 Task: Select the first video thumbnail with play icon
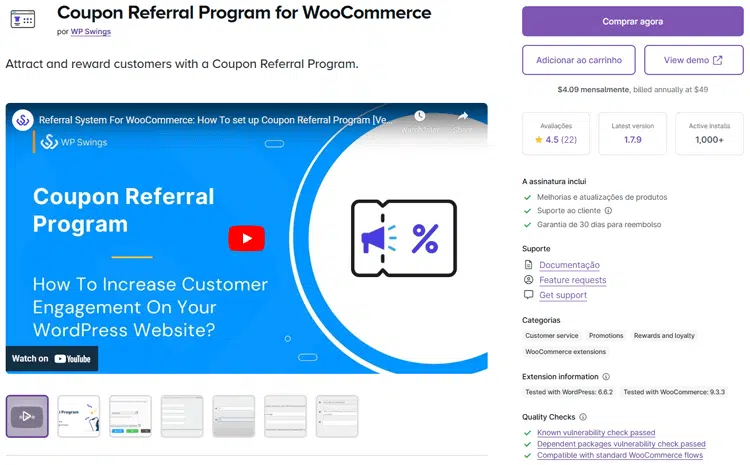pyautogui.click(x=27, y=416)
